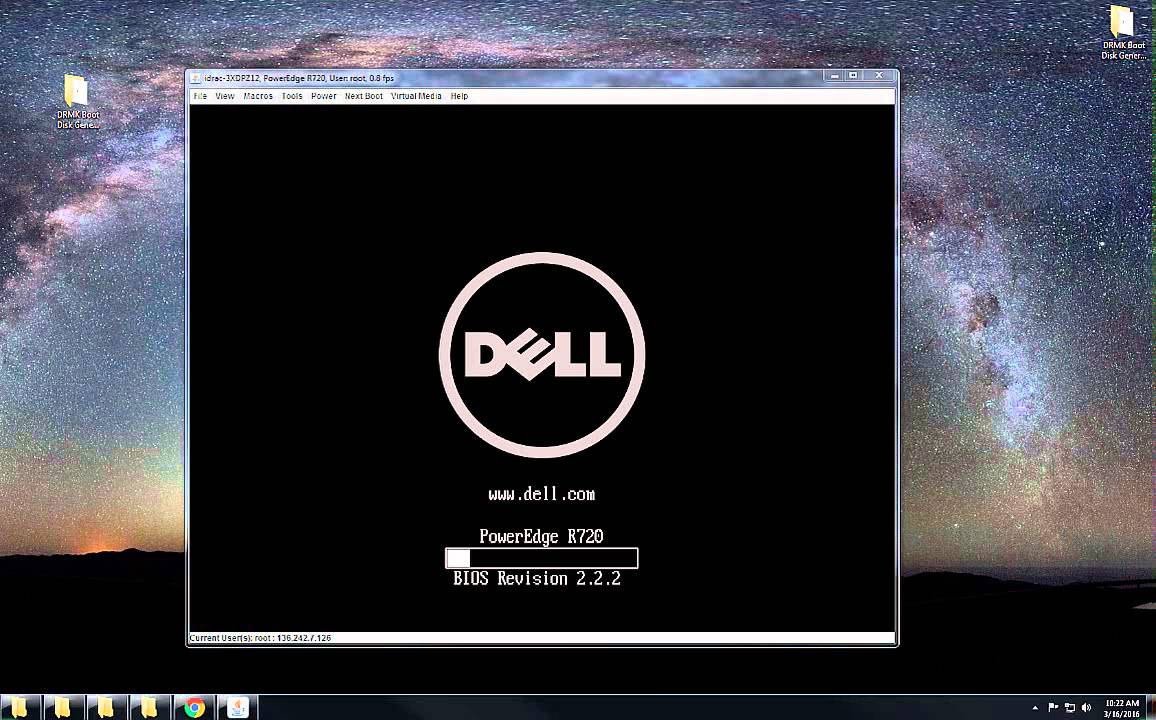
Task: Open the network status tray icon
Action: point(1070,708)
